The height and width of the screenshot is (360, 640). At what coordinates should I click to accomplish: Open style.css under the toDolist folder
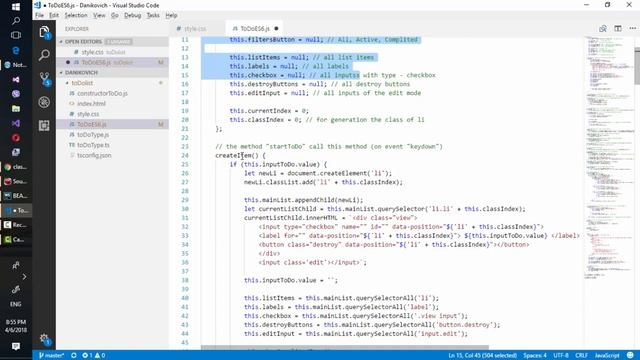[112, 114]
